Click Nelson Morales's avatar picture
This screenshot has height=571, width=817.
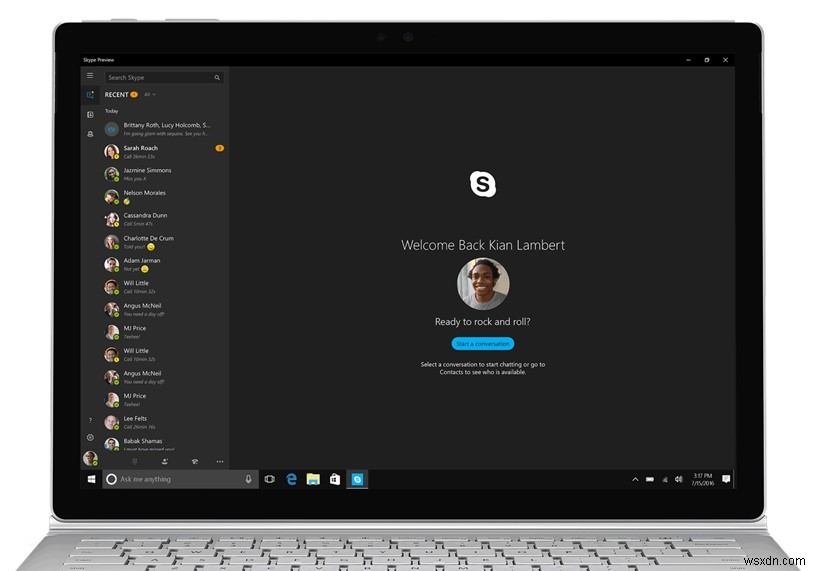click(112, 197)
